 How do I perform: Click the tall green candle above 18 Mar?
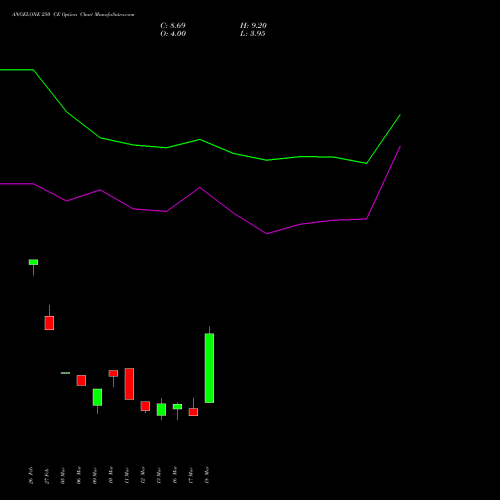(209, 368)
